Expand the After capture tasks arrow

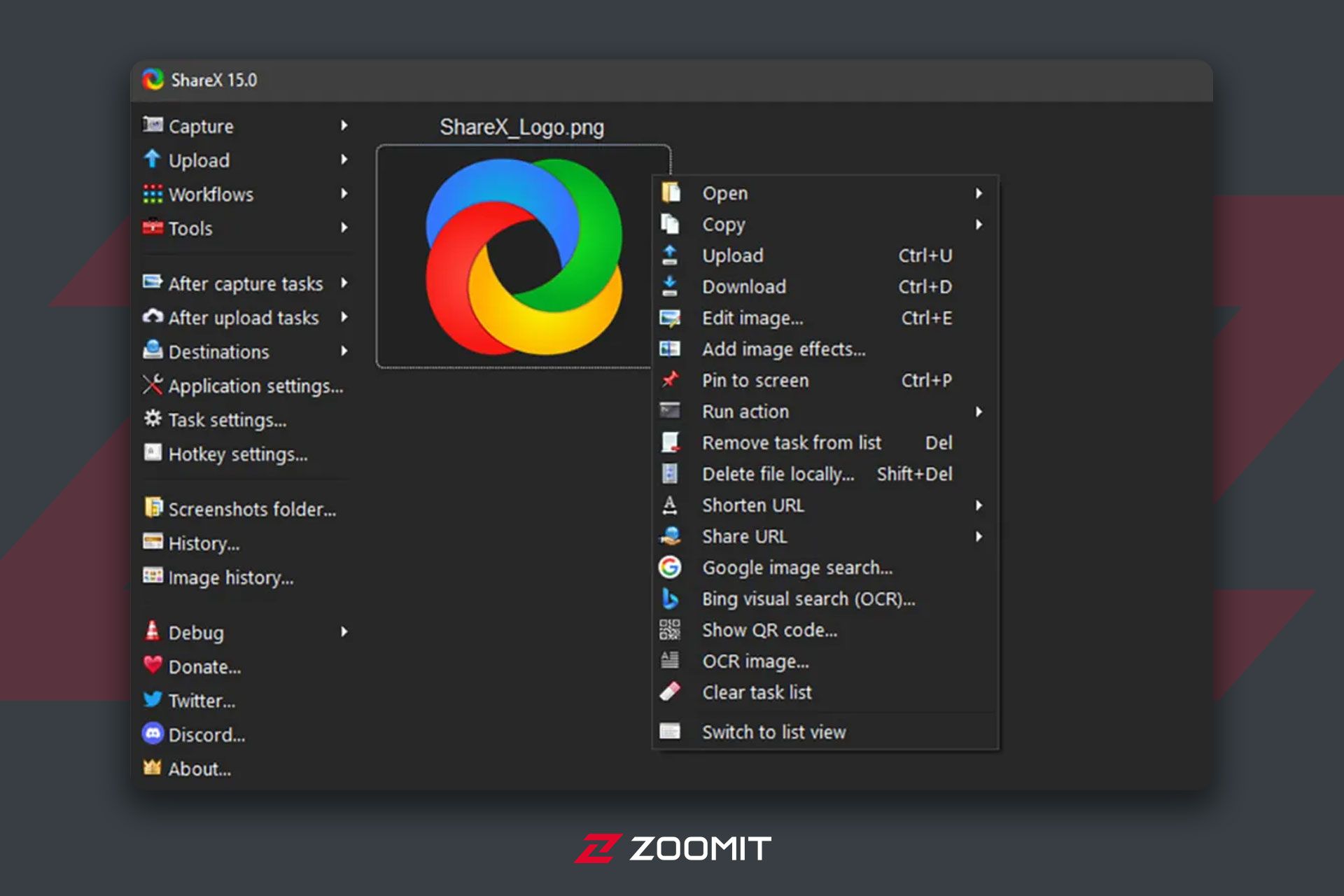point(344,283)
